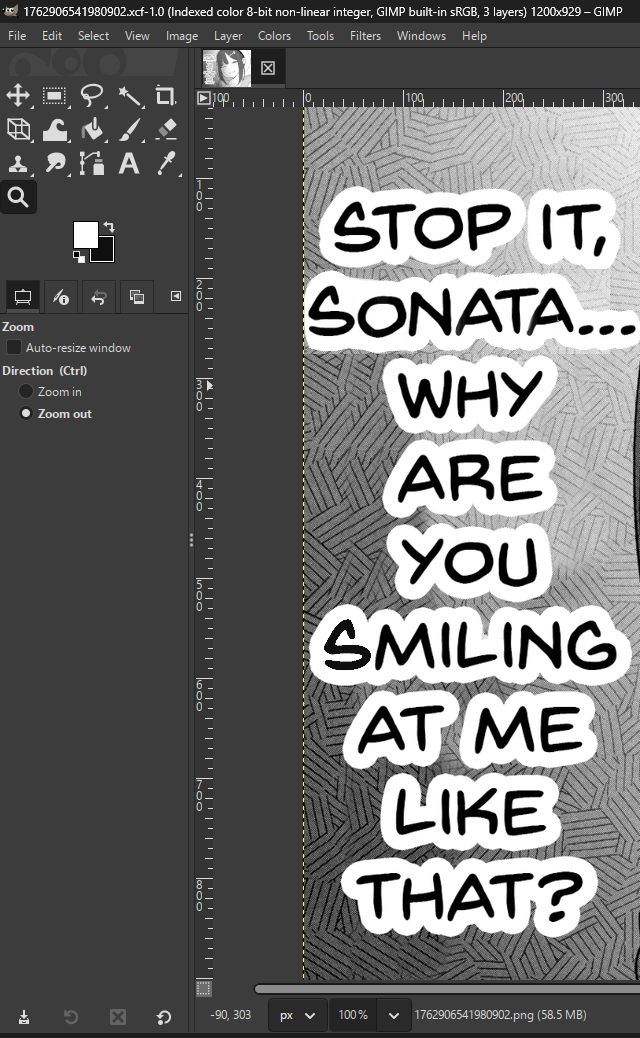Screen dimensions: 640x1038
Task: Reset colors to default black and white
Action: click(x=78, y=256)
